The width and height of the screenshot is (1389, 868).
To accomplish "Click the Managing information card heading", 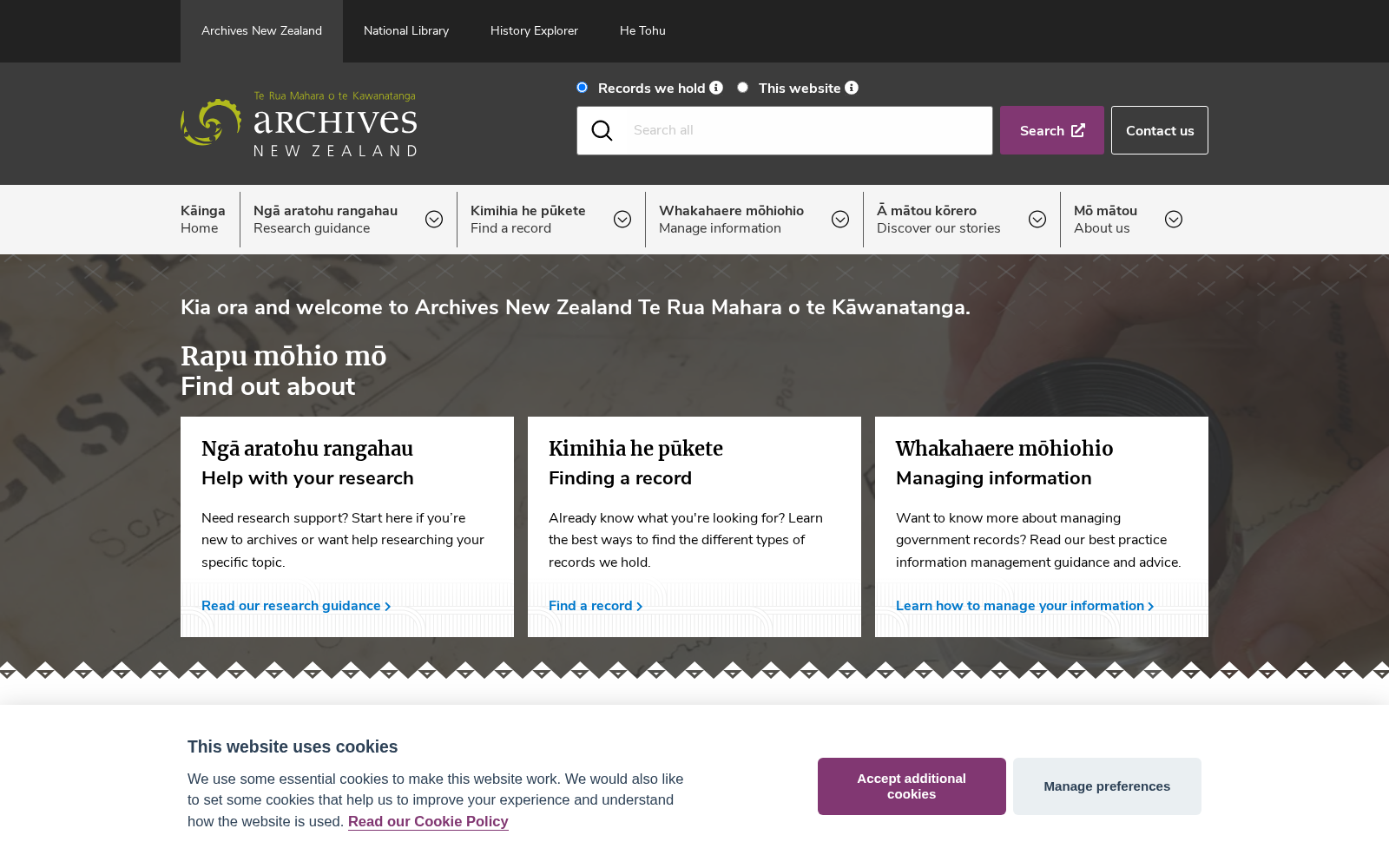I will [993, 478].
